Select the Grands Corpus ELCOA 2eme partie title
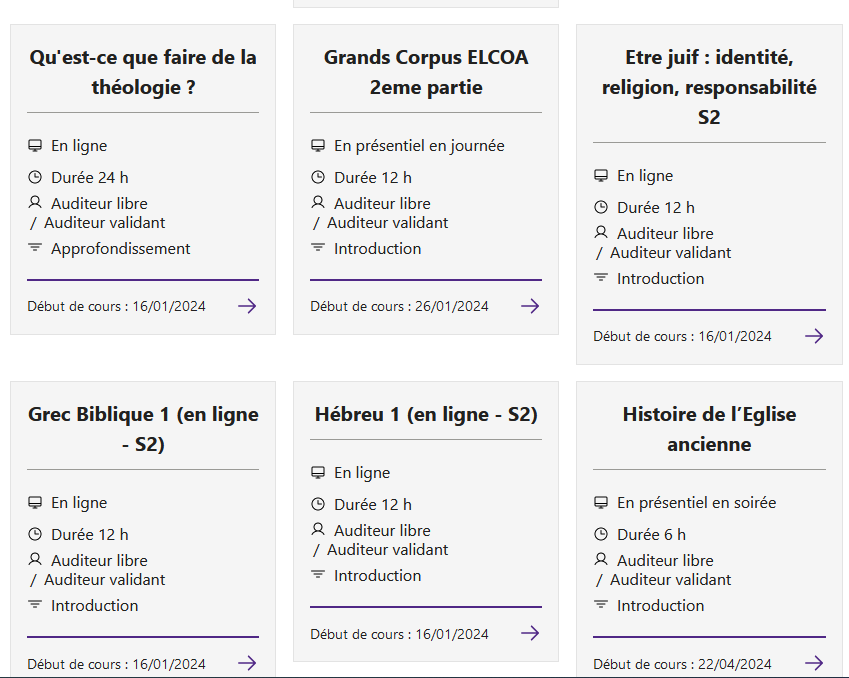The image size is (849, 678). pos(426,72)
